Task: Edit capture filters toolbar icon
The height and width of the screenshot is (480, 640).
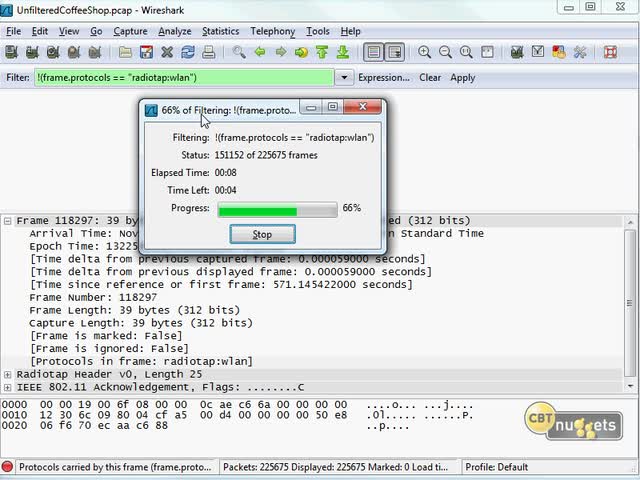Action: click(x=517, y=52)
